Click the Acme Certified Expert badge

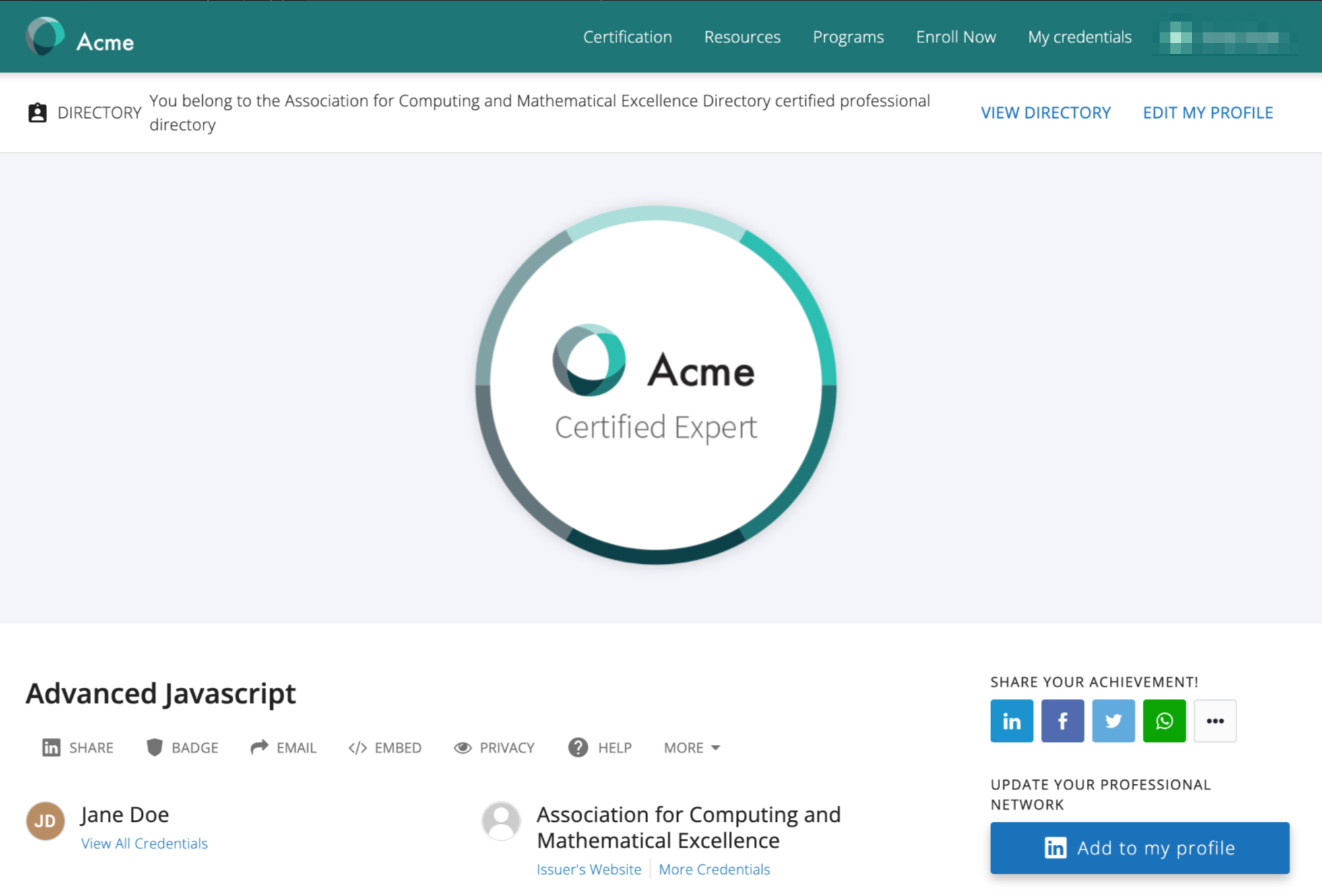tap(656, 385)
